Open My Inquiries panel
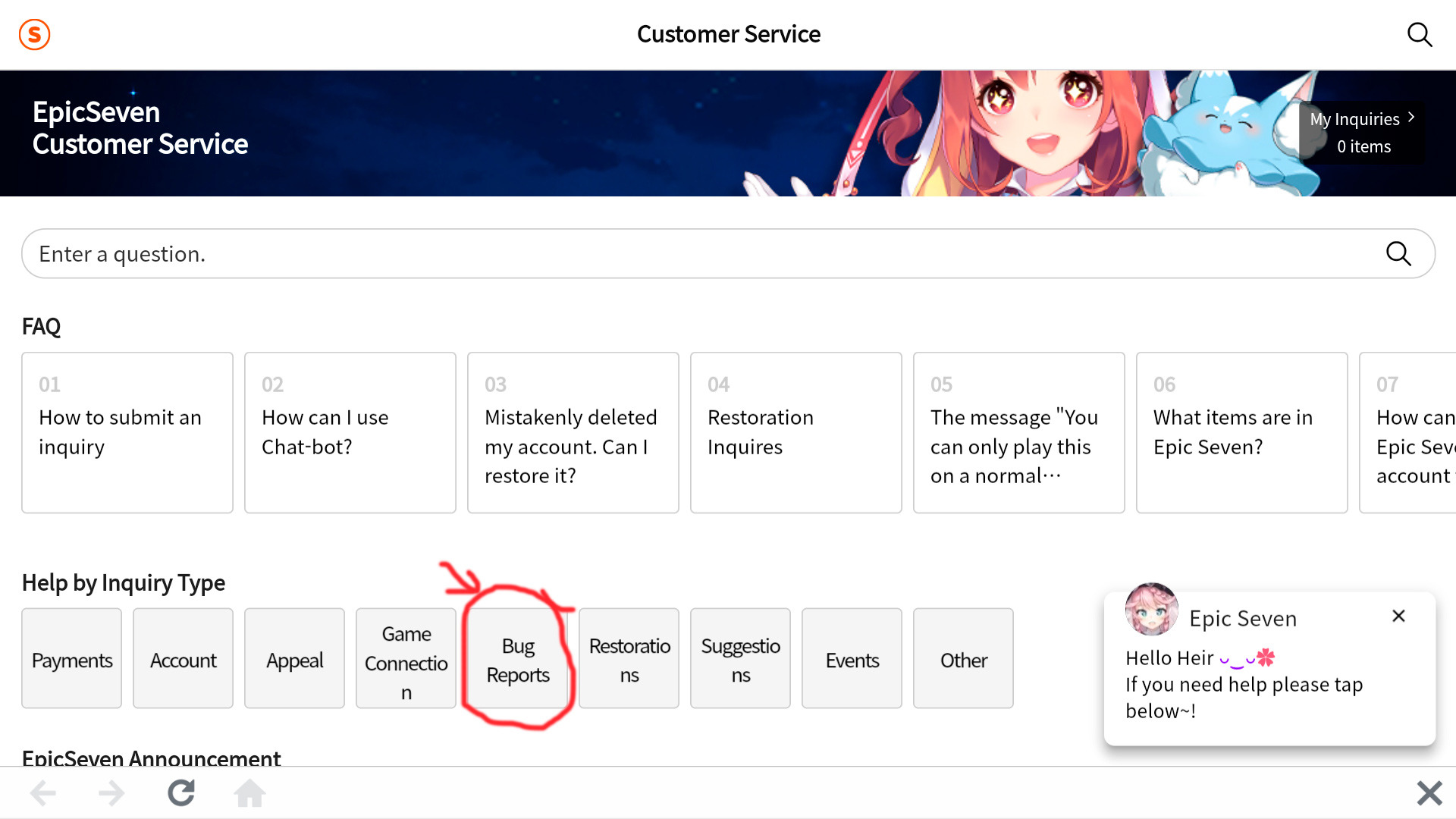Image resolution: width=1456 pixels, height=819 pixels. [1362, 133]
